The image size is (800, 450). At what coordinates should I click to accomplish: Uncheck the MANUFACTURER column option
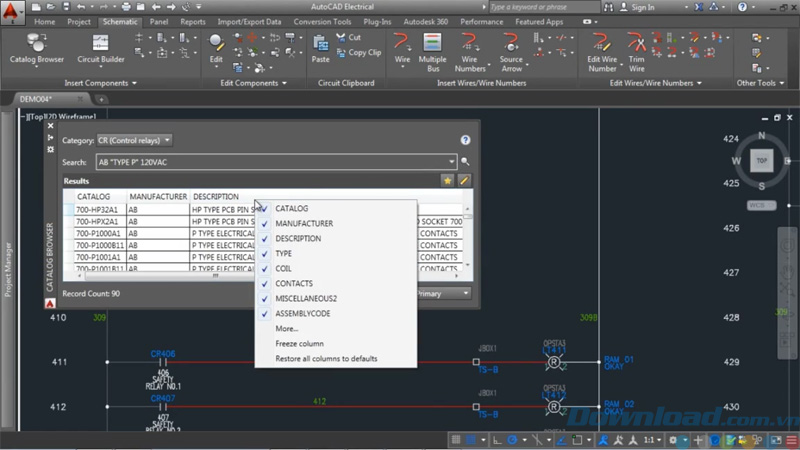[x=304, y=223]
